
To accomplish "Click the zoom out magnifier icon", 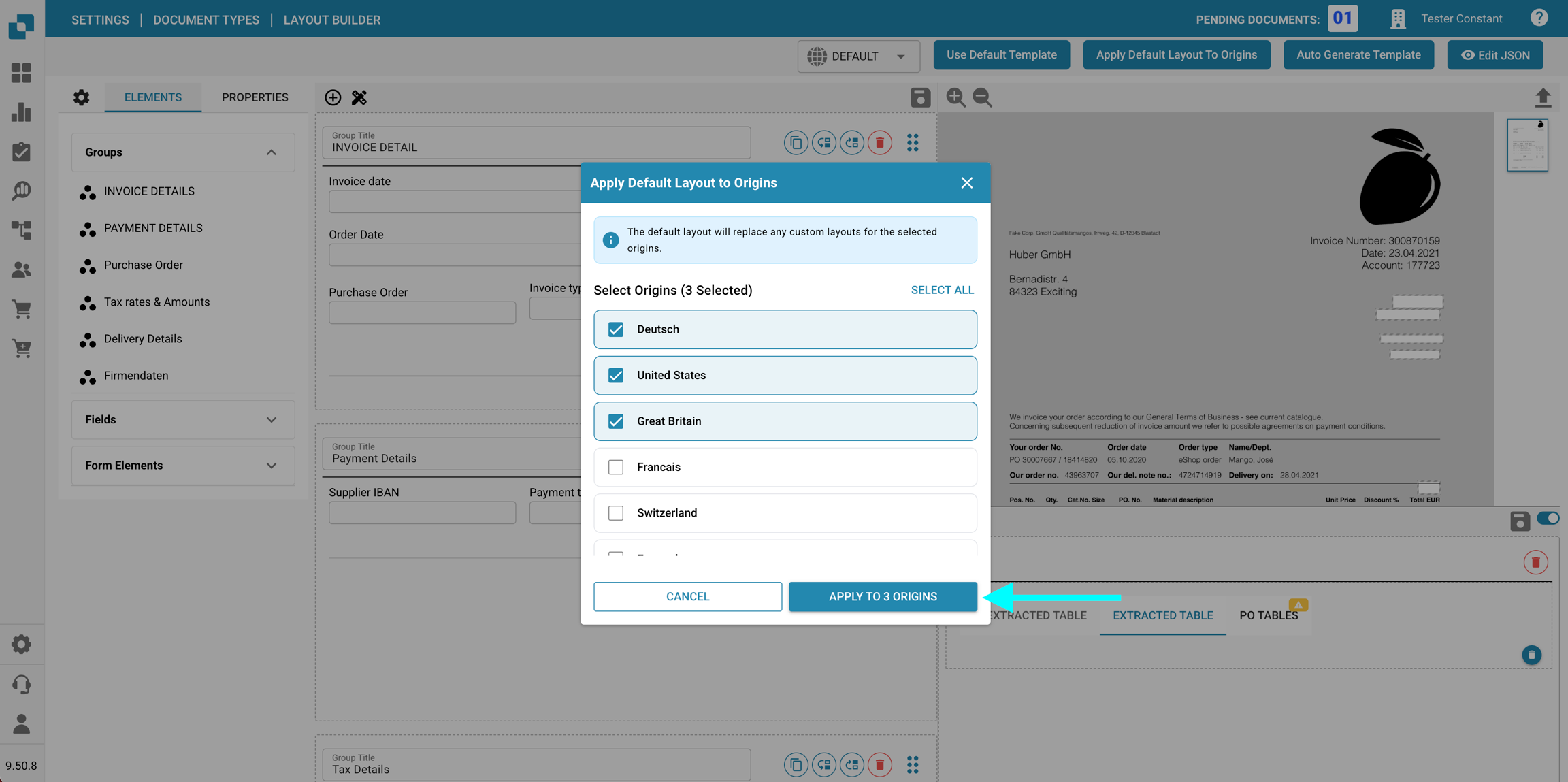I will [x=982, y=97].
